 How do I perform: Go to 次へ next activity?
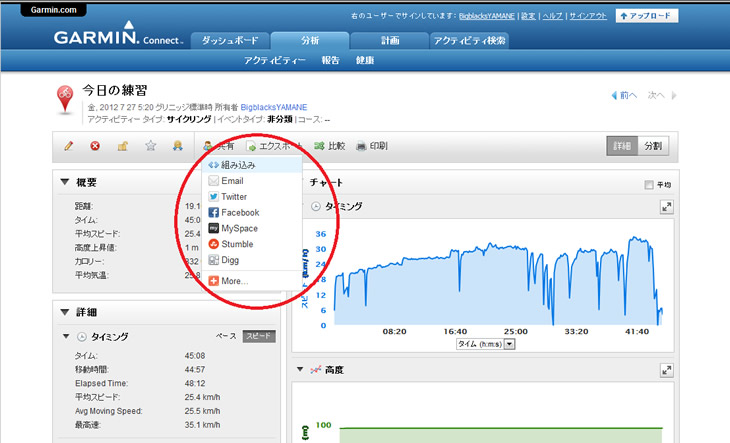(662, 95)
